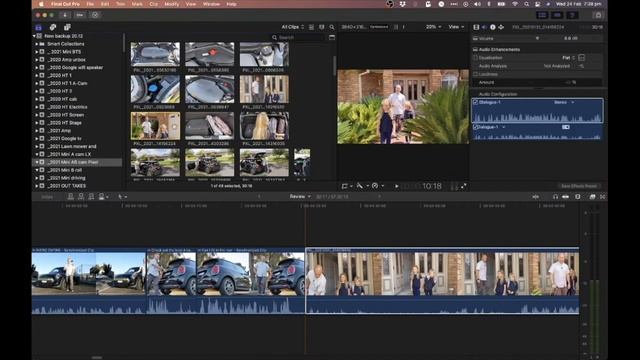The image size is (640, 360).
Task: Click the browser search magnifier icon
Action: (x=332, y=27)
